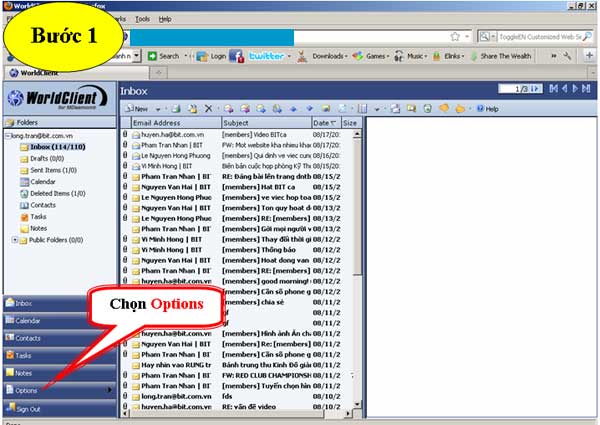Click the Sign Out button

(59, 409)
